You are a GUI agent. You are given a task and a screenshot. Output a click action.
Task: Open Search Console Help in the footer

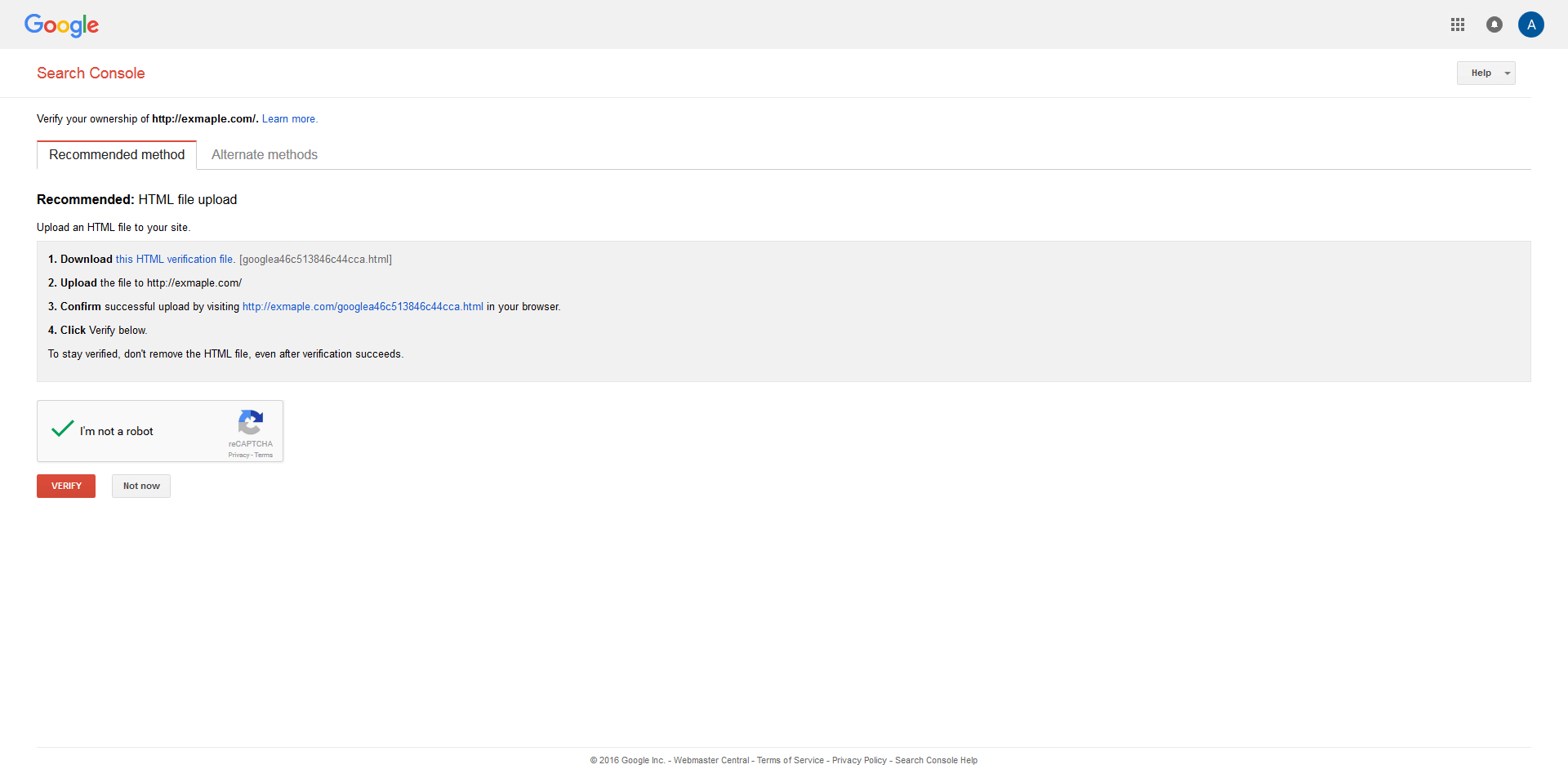point(936,760)
